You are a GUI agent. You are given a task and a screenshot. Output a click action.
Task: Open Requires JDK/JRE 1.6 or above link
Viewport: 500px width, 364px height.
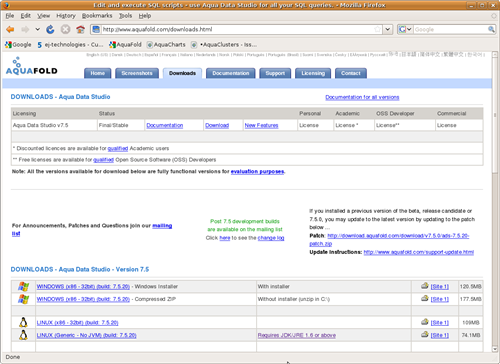[x=297, y=335]
